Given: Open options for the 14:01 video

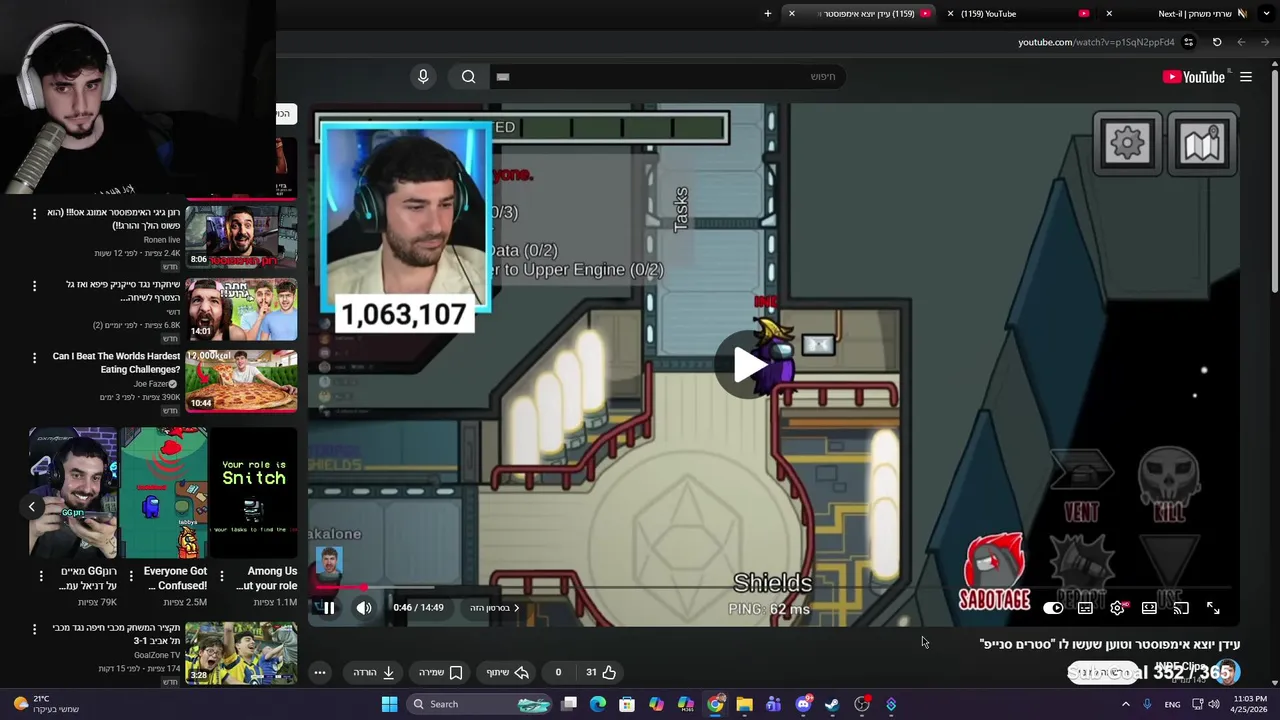Looking at the screenshot, I should click(x=34, y=286).
